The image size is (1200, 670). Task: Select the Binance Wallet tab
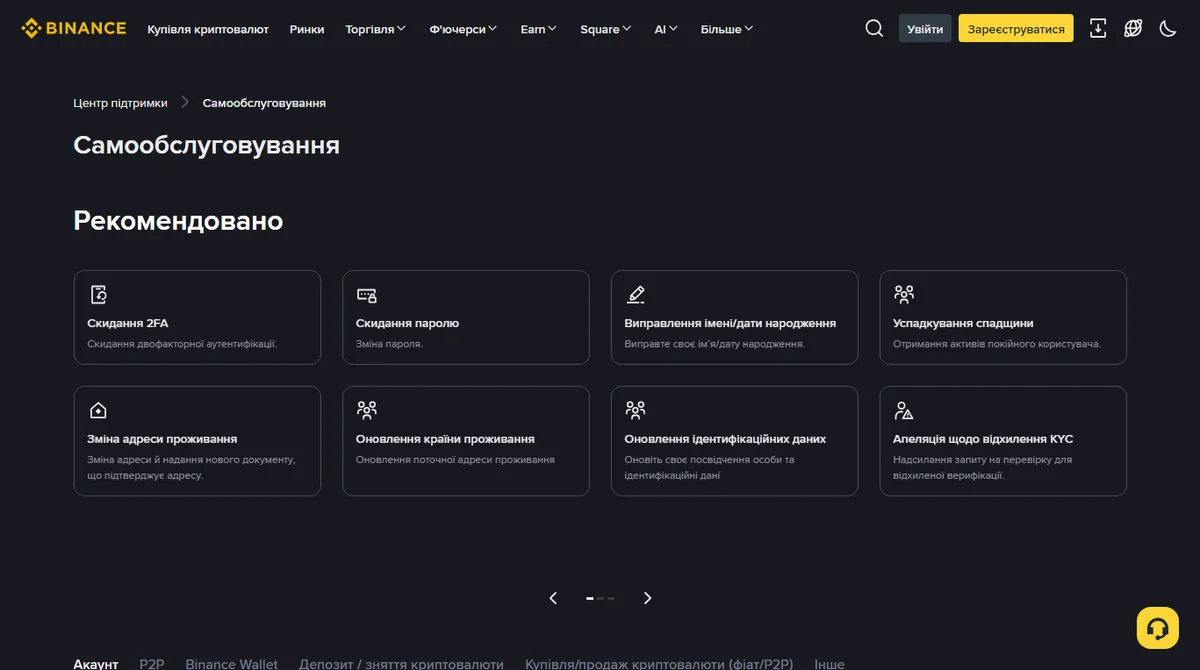pyautogui.click(x=232, y=663)
